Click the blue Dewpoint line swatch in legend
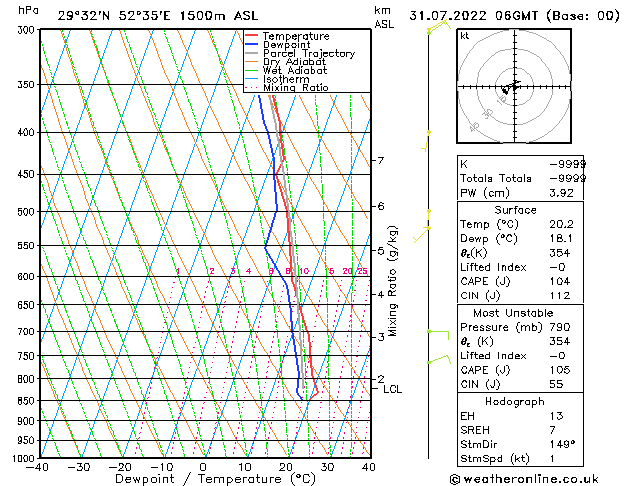The image size is (629, 486). pos(252,45)
